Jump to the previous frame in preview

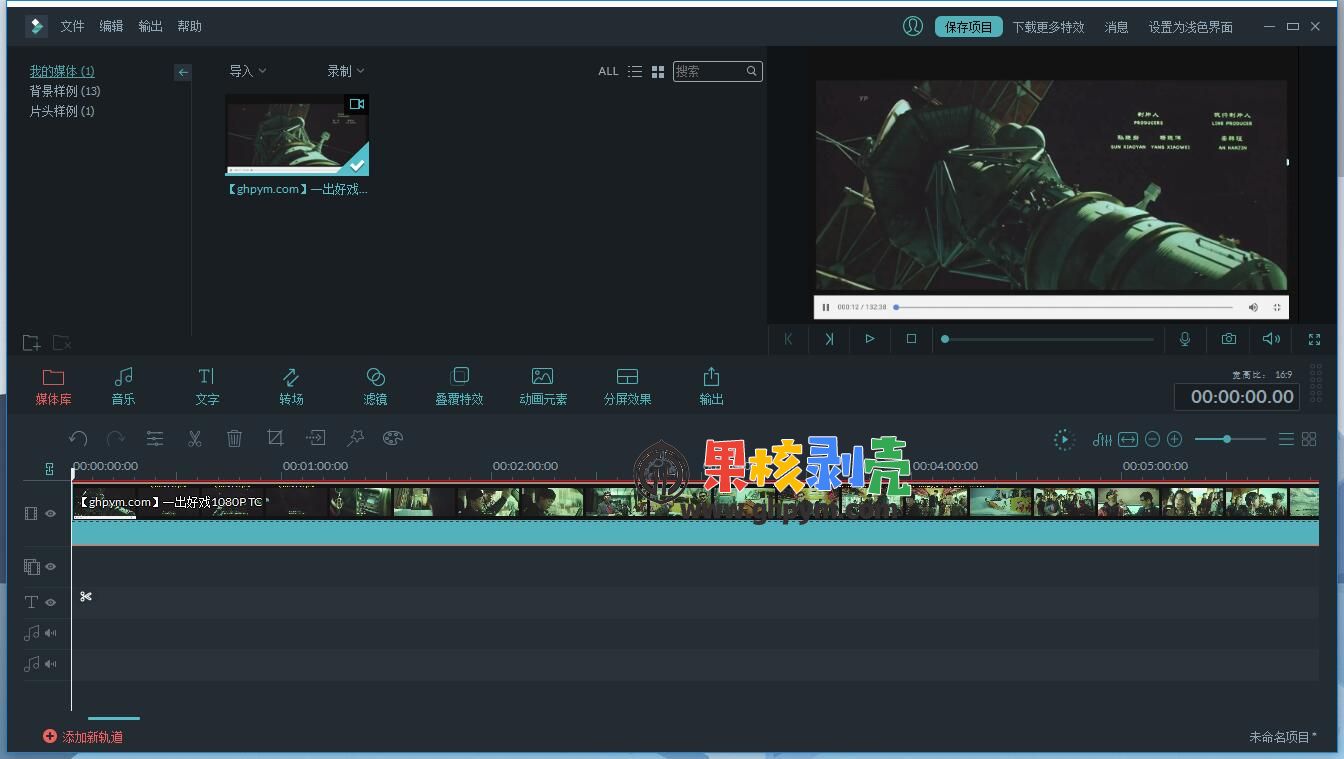tap(788, 339)
